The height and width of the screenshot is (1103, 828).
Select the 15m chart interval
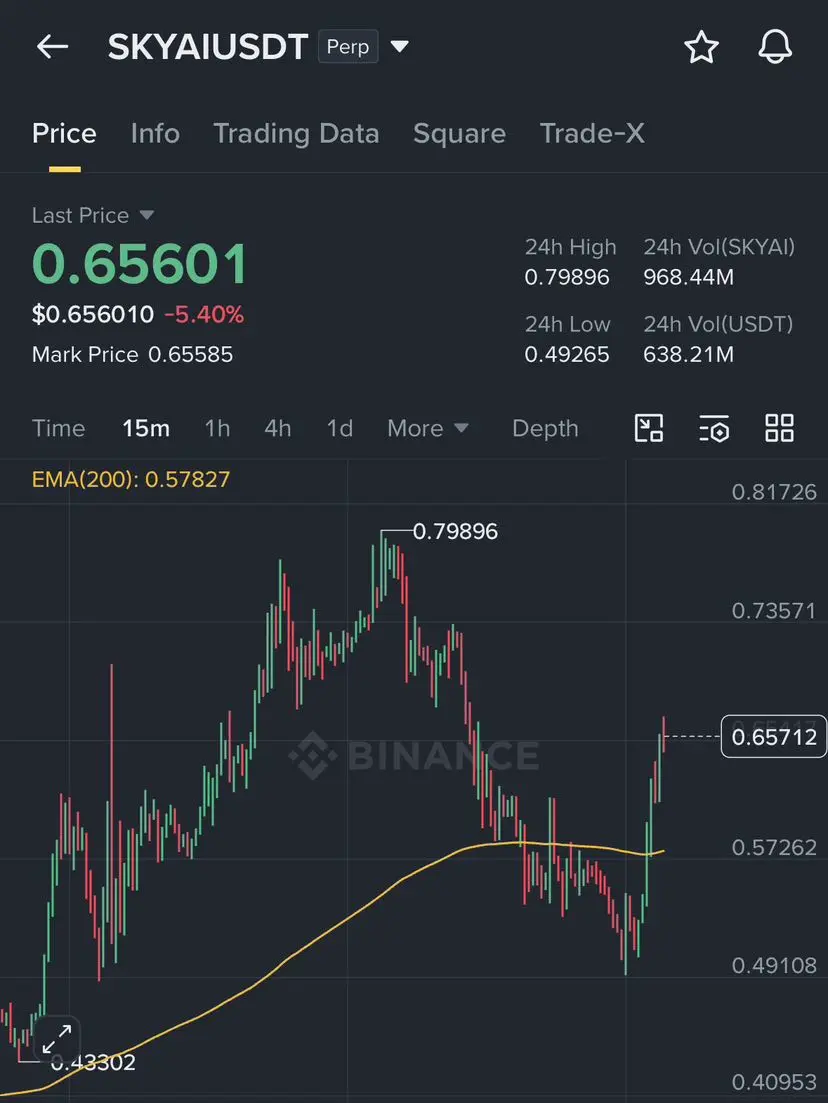point(146,428)
